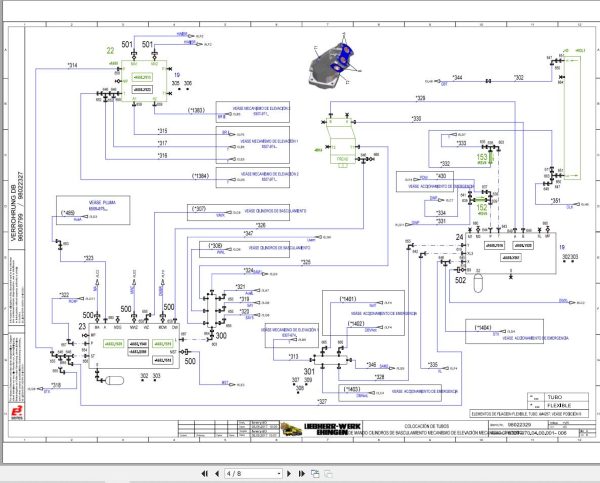
Task: Click hose label *313
Action: click(293, 356)
